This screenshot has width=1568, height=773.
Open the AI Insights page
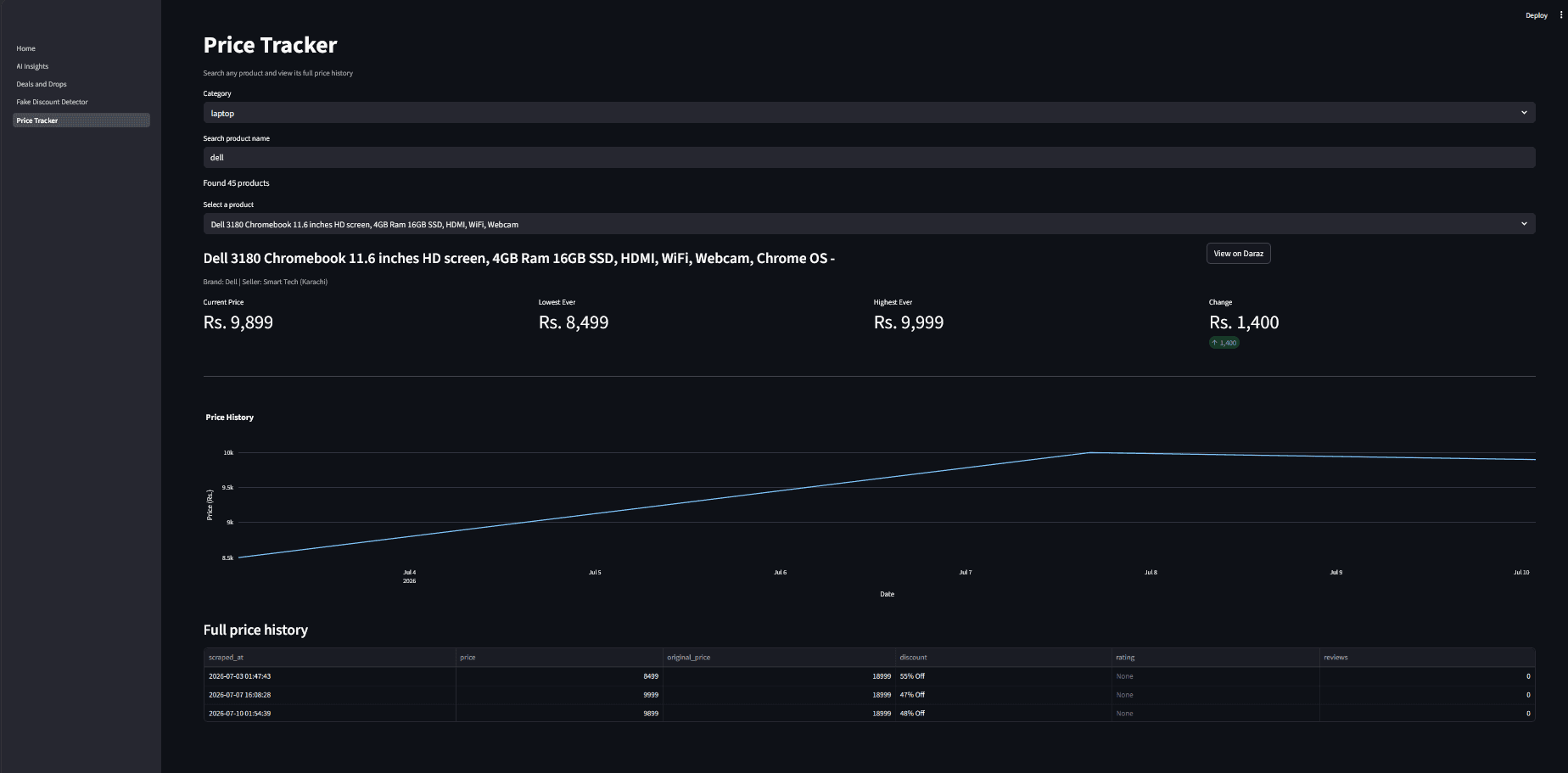click(32, 66)
